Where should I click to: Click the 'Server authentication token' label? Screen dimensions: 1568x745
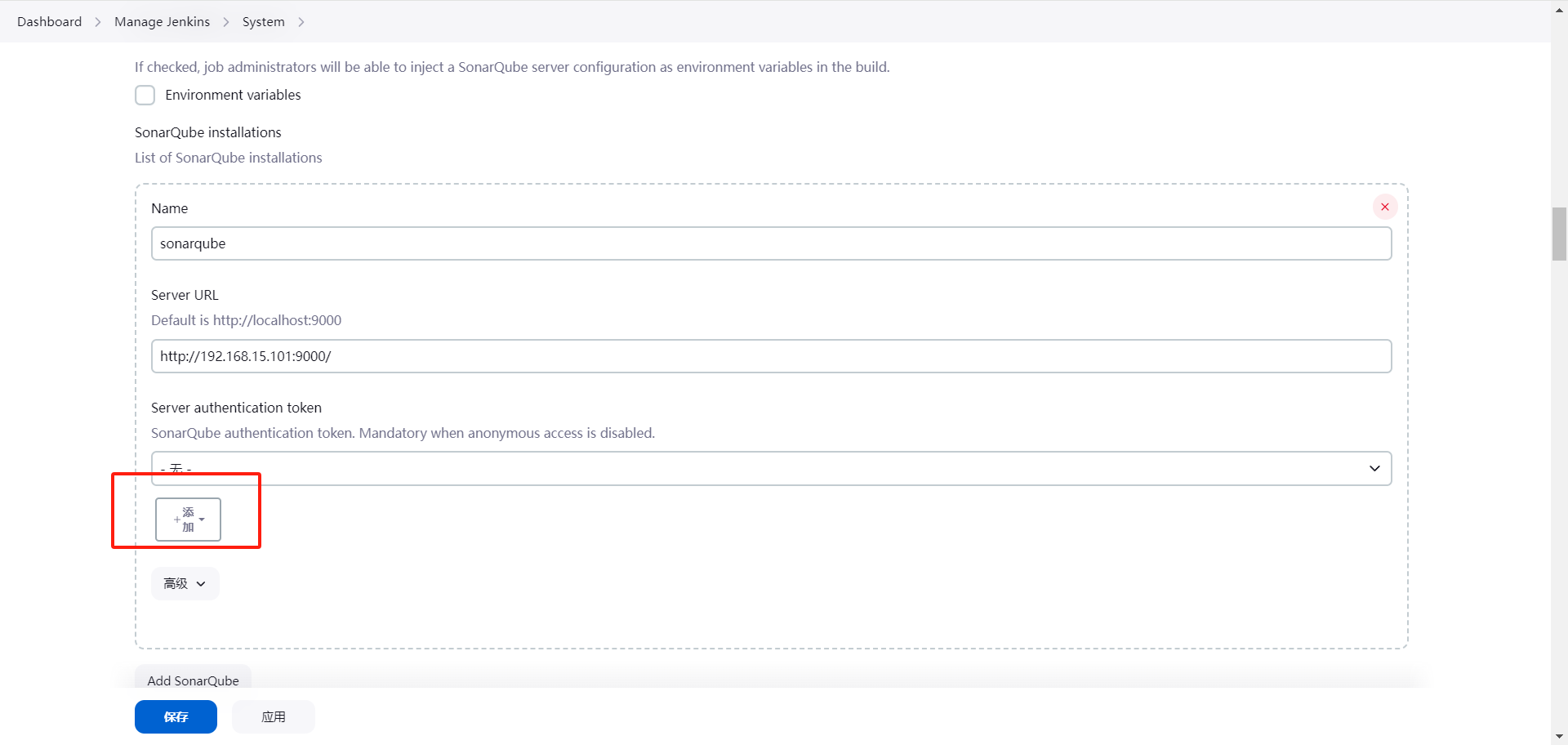(236, 408)
